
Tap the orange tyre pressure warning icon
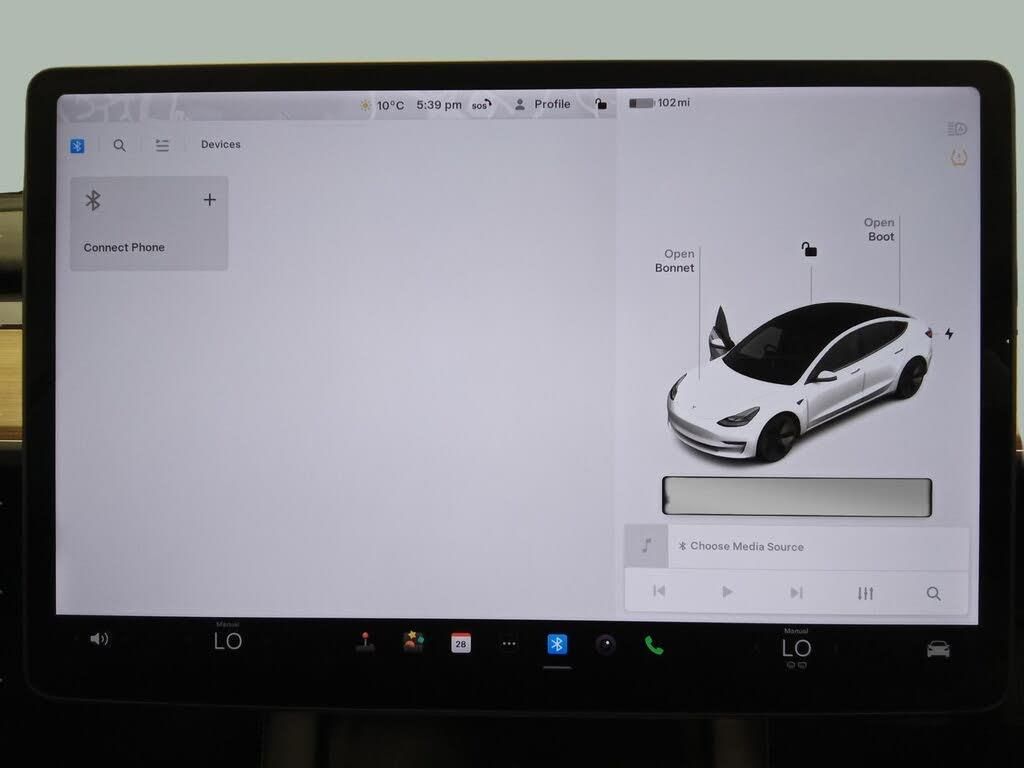click(x=959, y=157)
